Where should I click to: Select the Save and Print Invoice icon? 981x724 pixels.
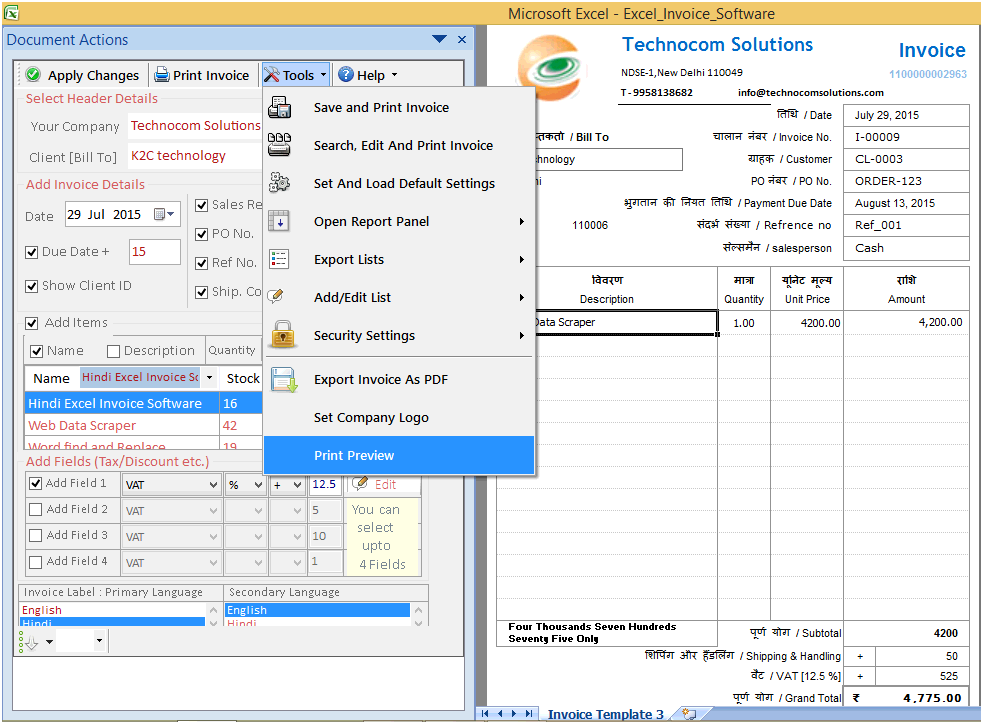point(279,108)
